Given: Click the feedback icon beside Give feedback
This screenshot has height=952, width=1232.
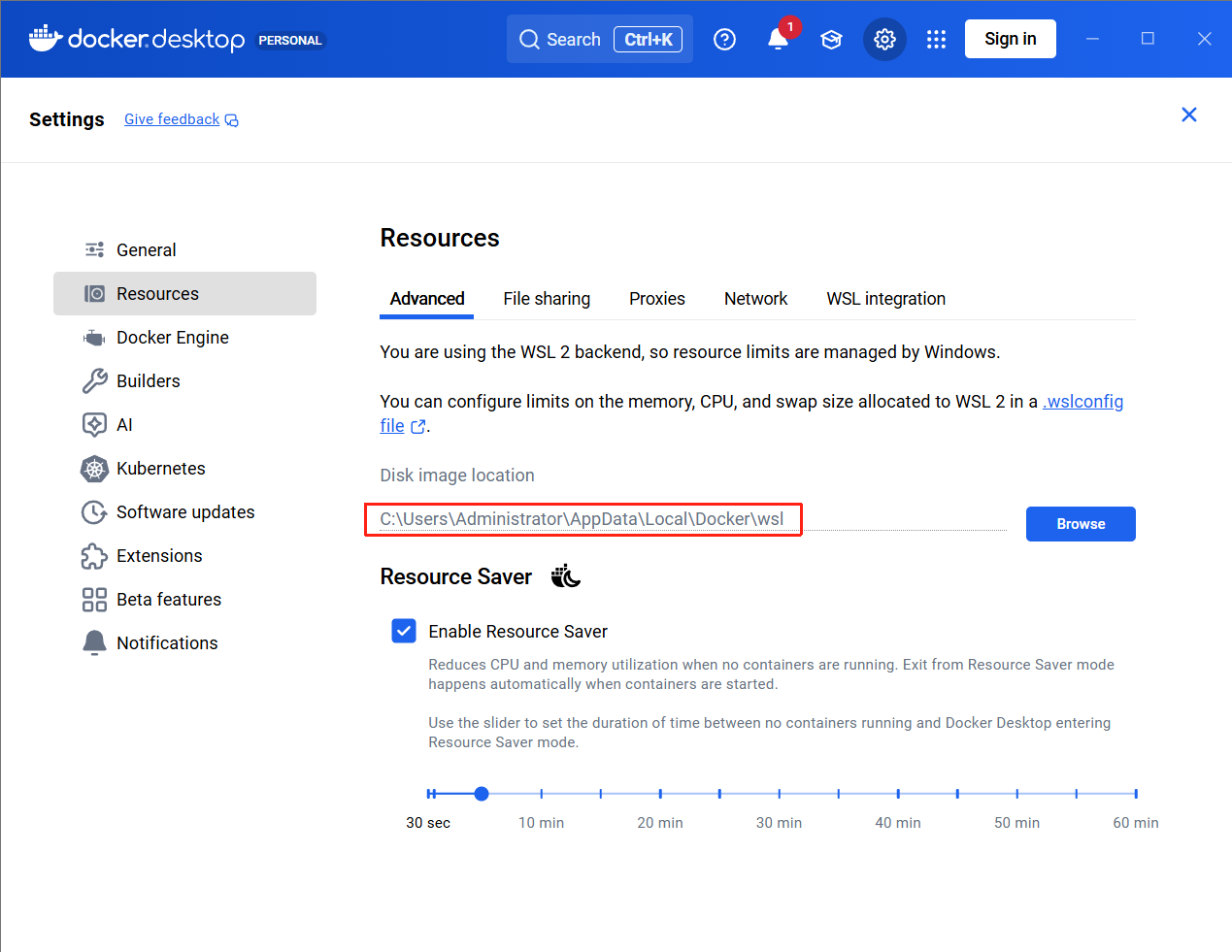Looking at the screenshot, I should pos(231,120).
